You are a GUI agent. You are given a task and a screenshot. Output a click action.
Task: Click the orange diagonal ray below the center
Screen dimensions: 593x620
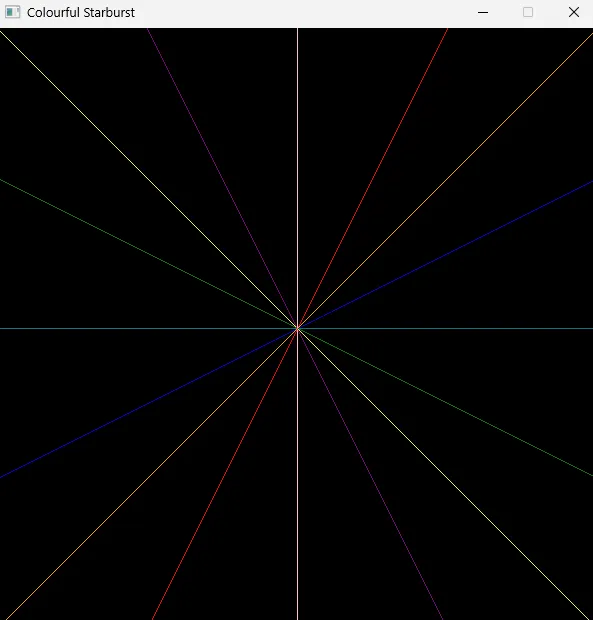[x=150, y=474]
